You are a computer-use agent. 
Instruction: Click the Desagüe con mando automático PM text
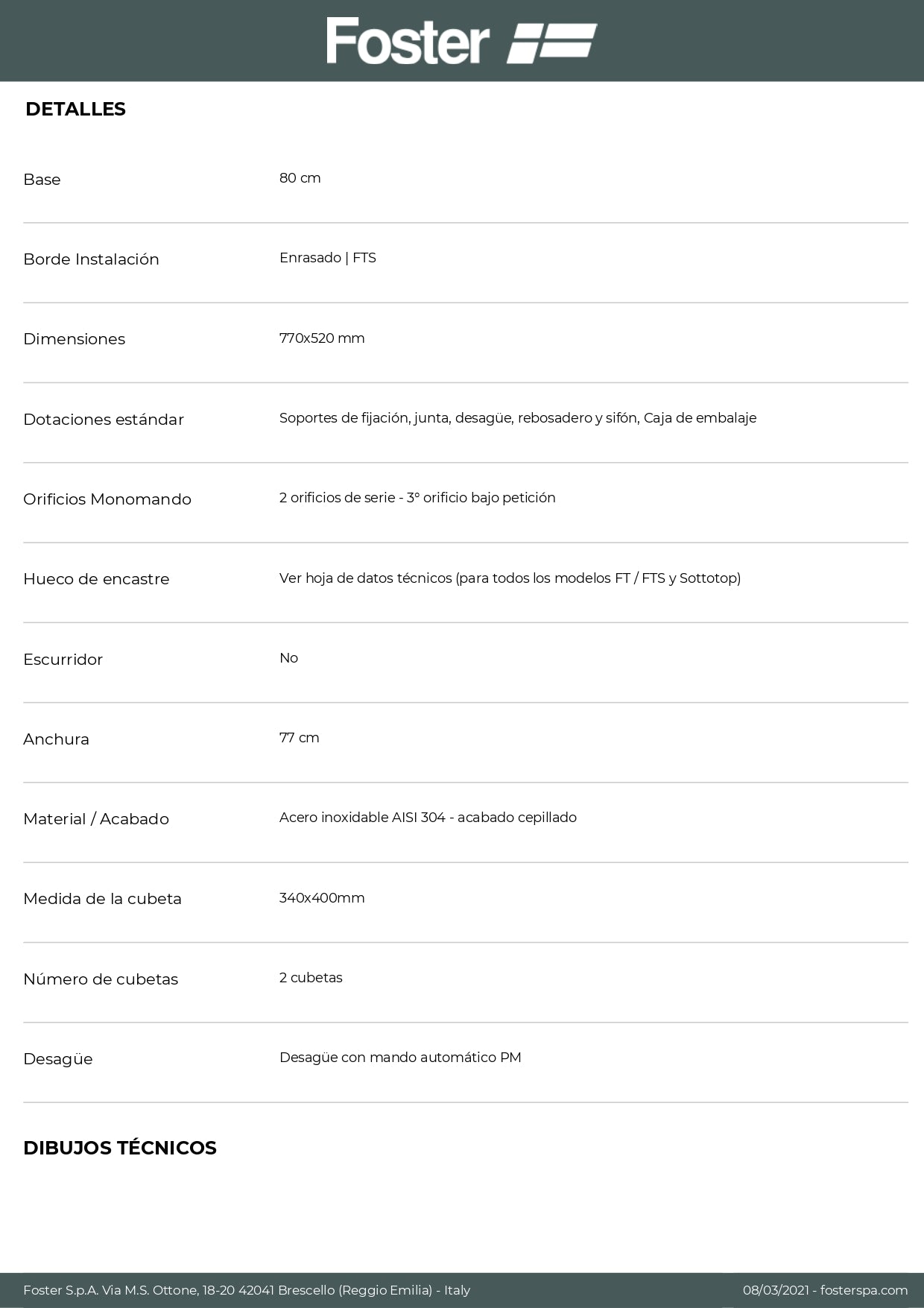(400, 1058)
